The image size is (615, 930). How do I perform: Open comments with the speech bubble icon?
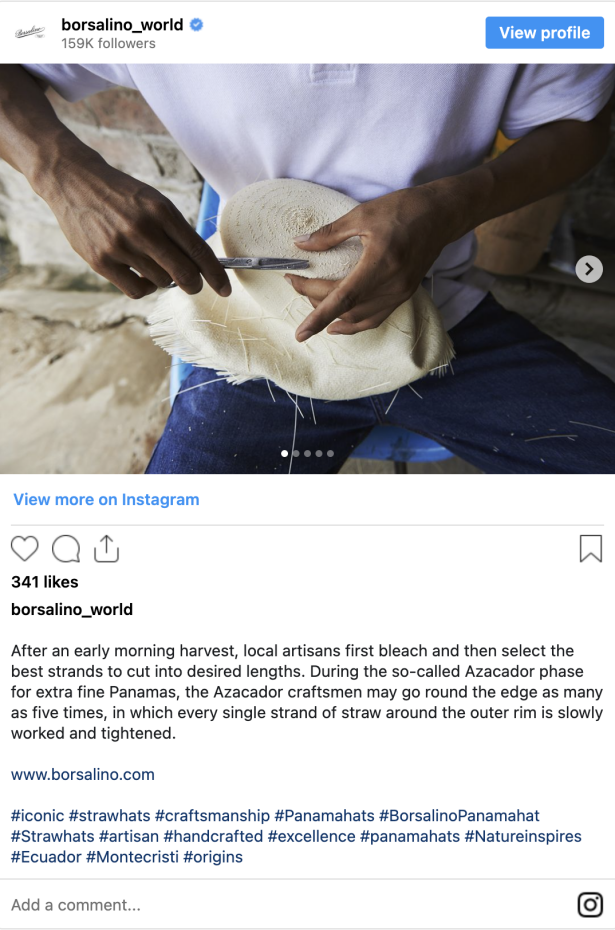point(66,549)
